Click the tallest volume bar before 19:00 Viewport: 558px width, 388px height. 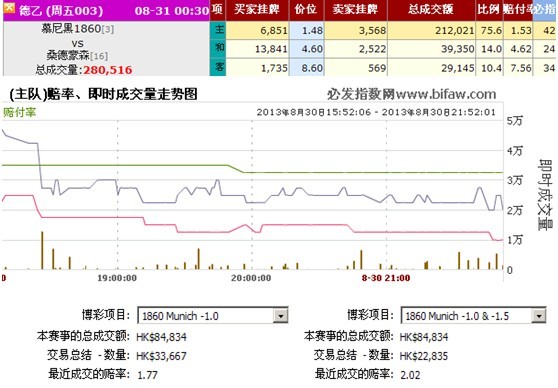(42, 250)
